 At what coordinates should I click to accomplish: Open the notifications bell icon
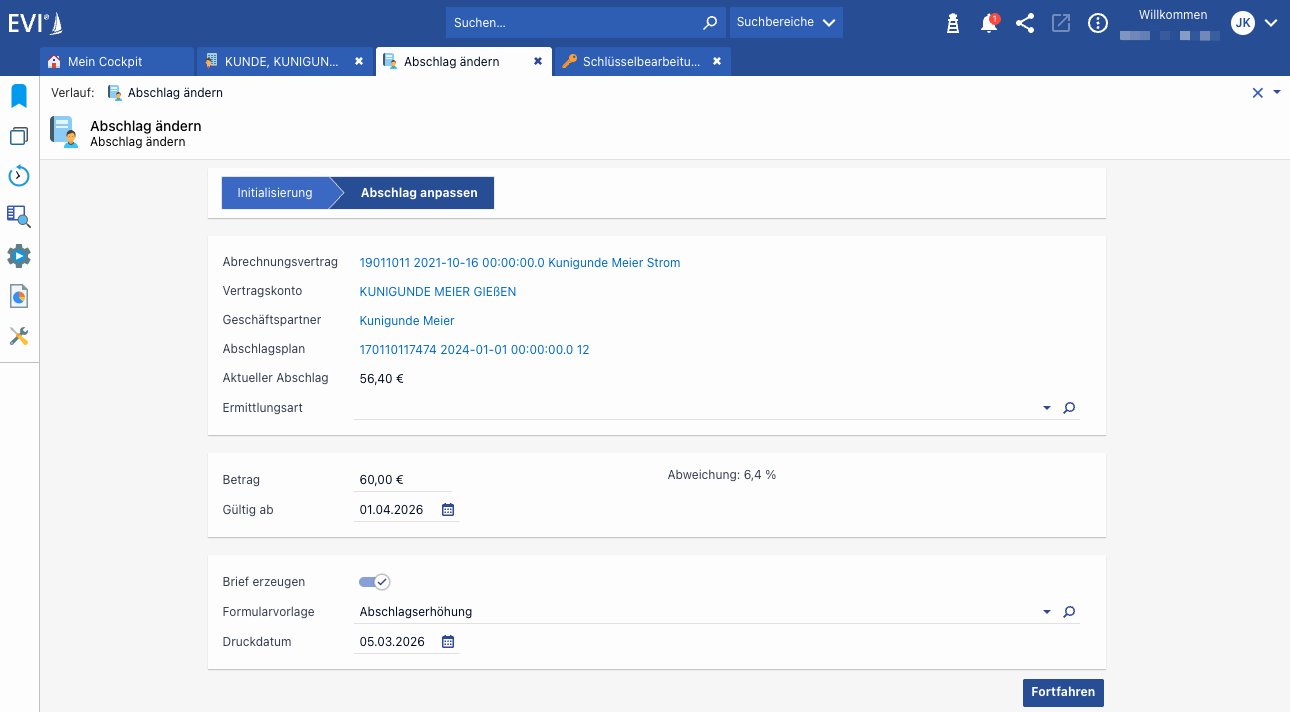click(x=989, y=23)
